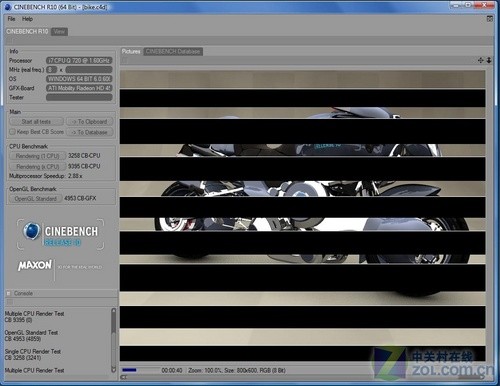The height and width of the screenshot is (386, 500).
Task: Click the rendered motorcycle picture
Action: pos(302,216)
